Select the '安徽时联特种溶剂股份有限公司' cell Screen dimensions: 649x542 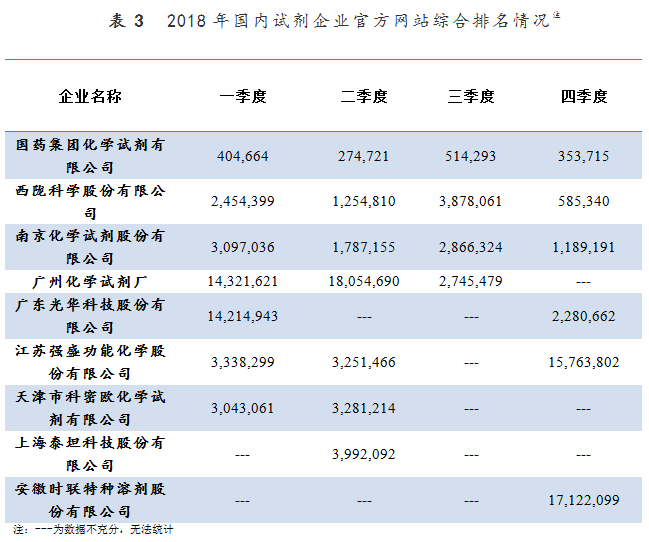(91, 500)
